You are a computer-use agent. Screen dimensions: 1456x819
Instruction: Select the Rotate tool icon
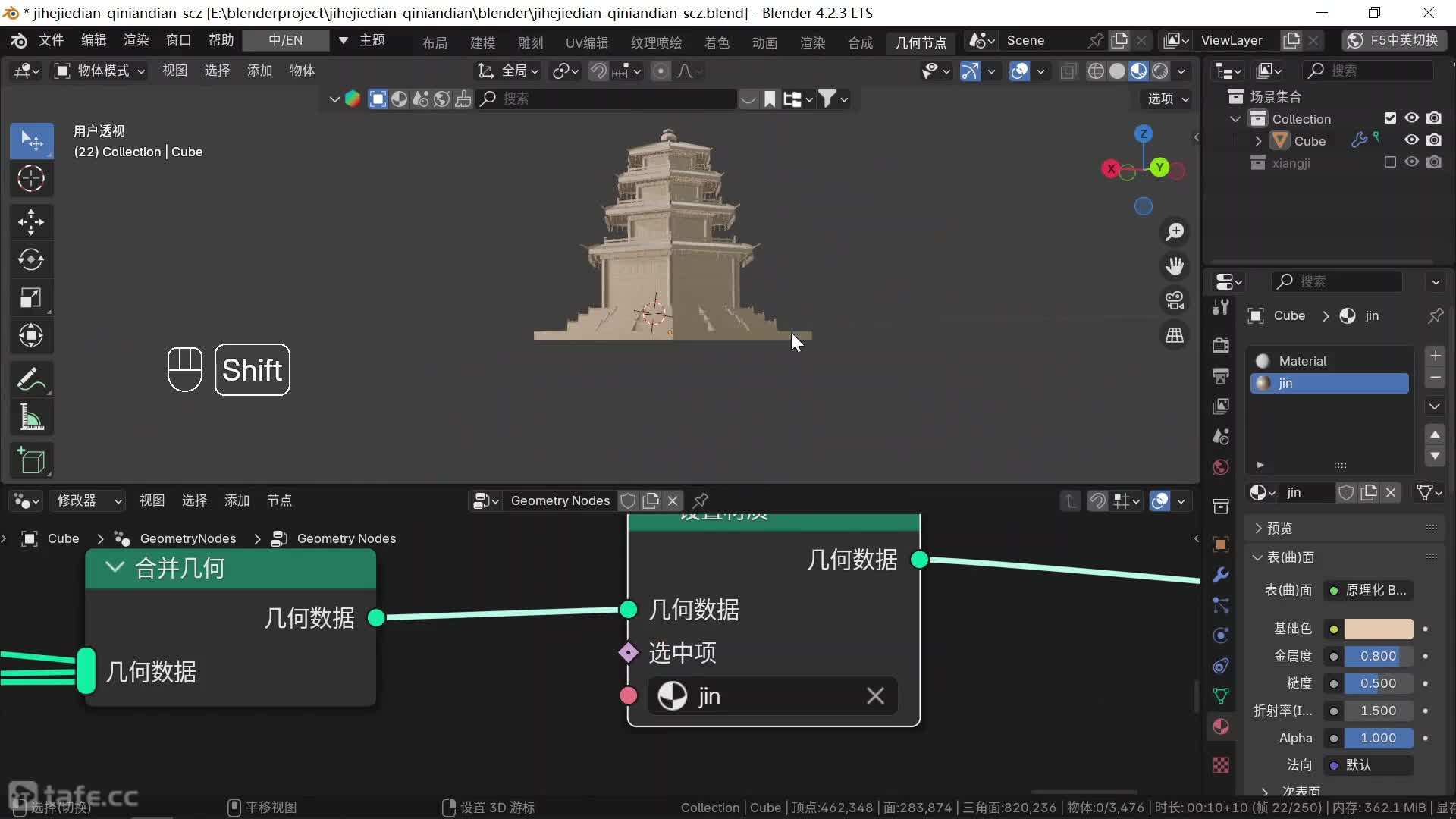(31, 259)
